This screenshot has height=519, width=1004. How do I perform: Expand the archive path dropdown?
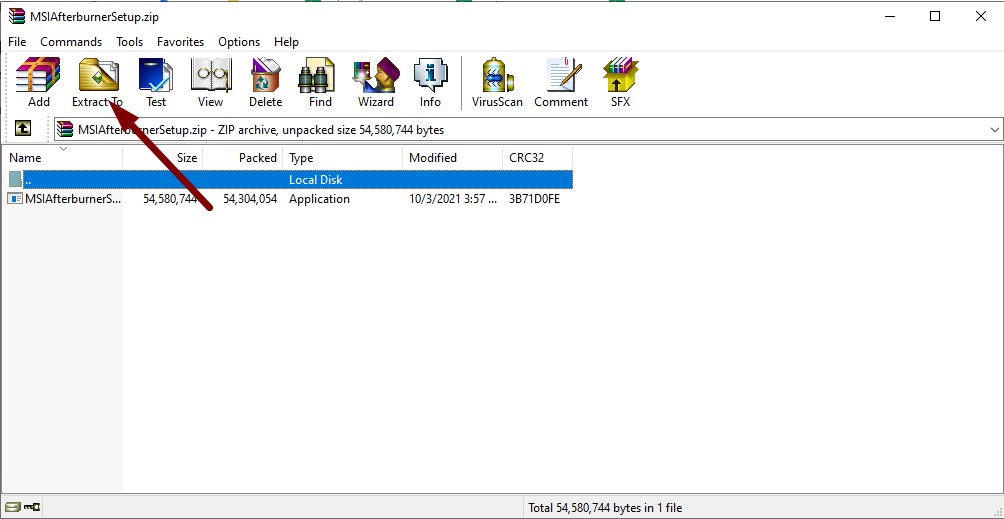(994, 130)
